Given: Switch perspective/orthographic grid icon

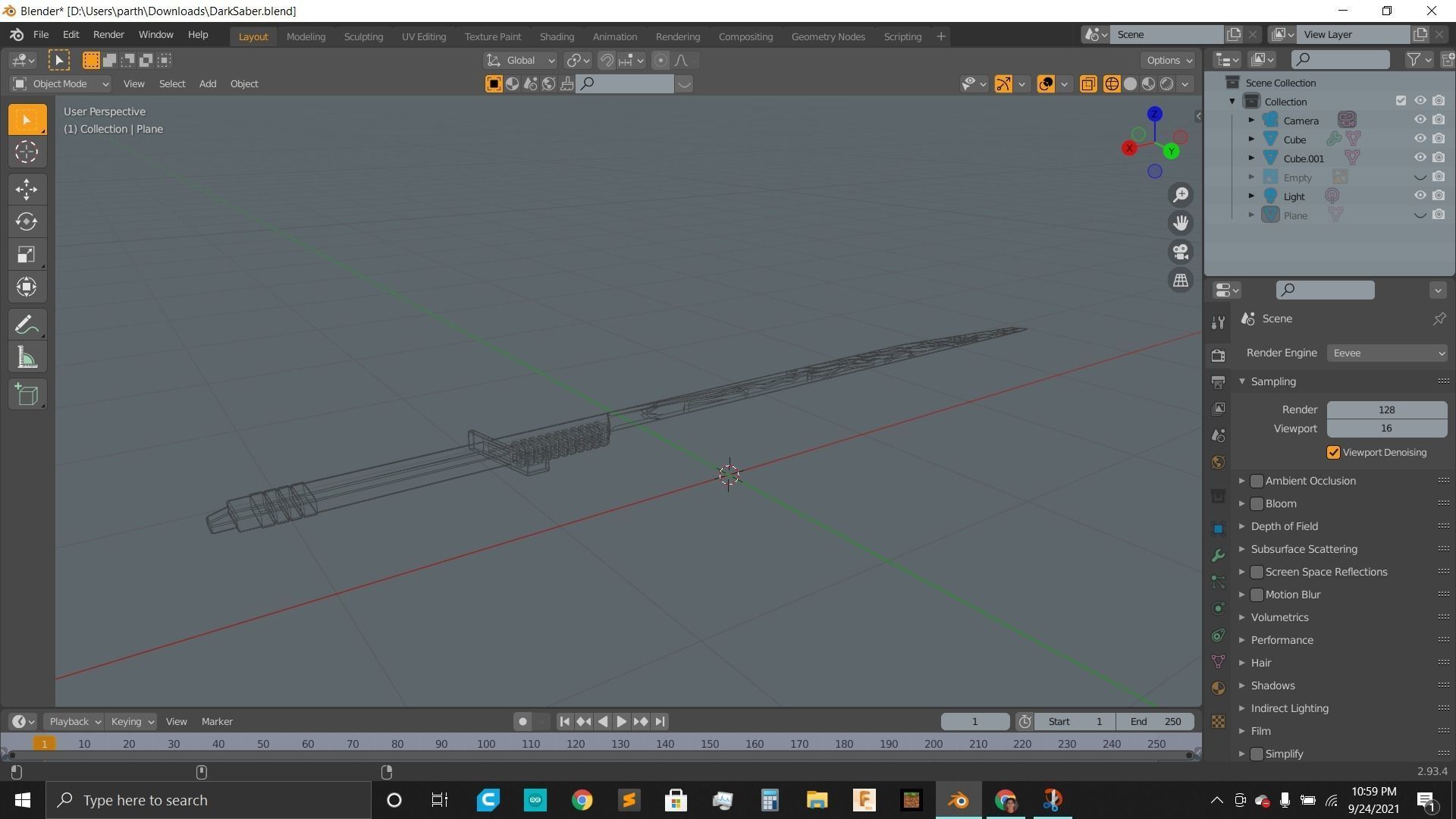Looking at the screenshot, I should pyautogui.click(x=1181, y=281).
